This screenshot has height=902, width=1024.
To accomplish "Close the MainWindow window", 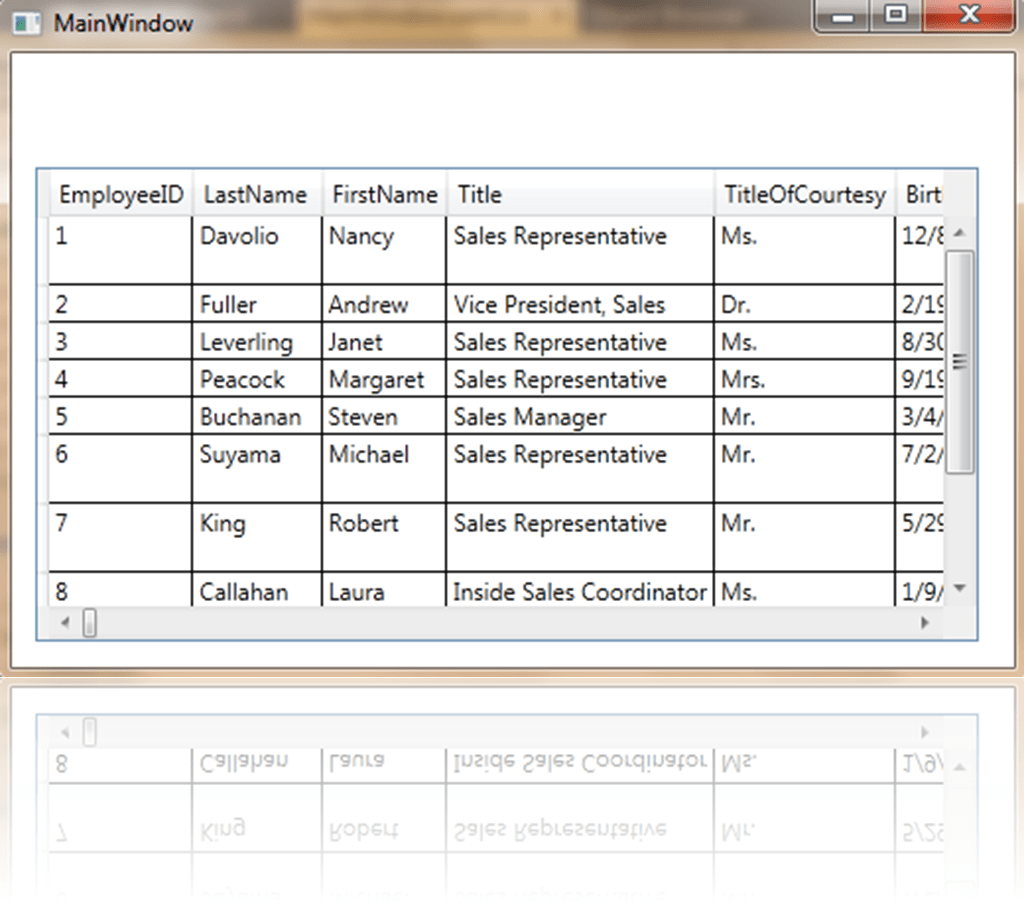I will click(x=967, y=15).
